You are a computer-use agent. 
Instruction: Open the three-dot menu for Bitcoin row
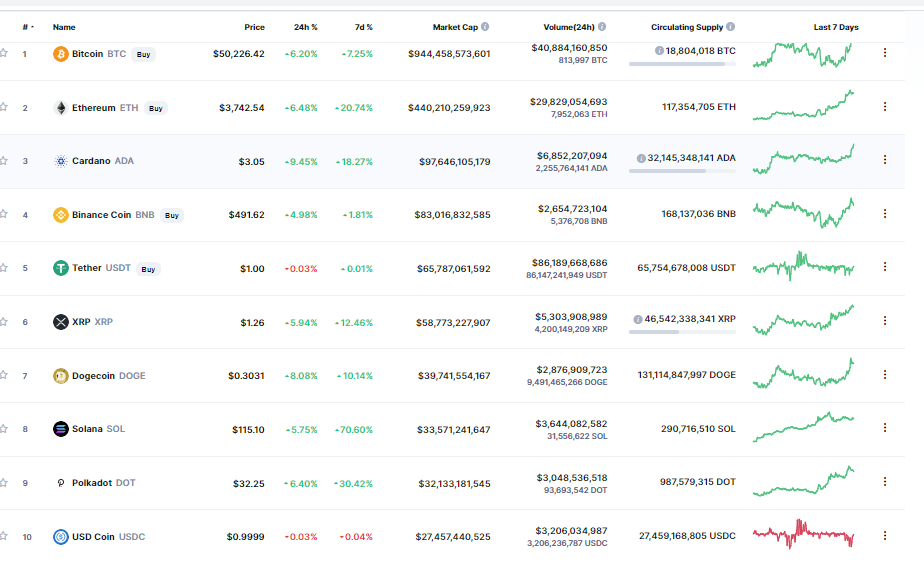click(x=885, y=52)
